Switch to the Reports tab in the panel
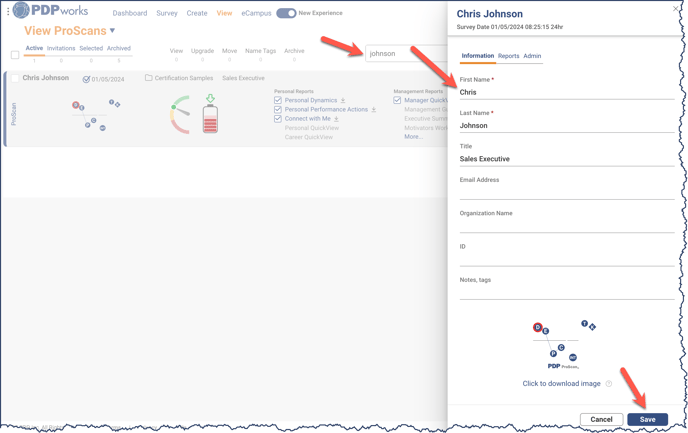 coord(509,56)
